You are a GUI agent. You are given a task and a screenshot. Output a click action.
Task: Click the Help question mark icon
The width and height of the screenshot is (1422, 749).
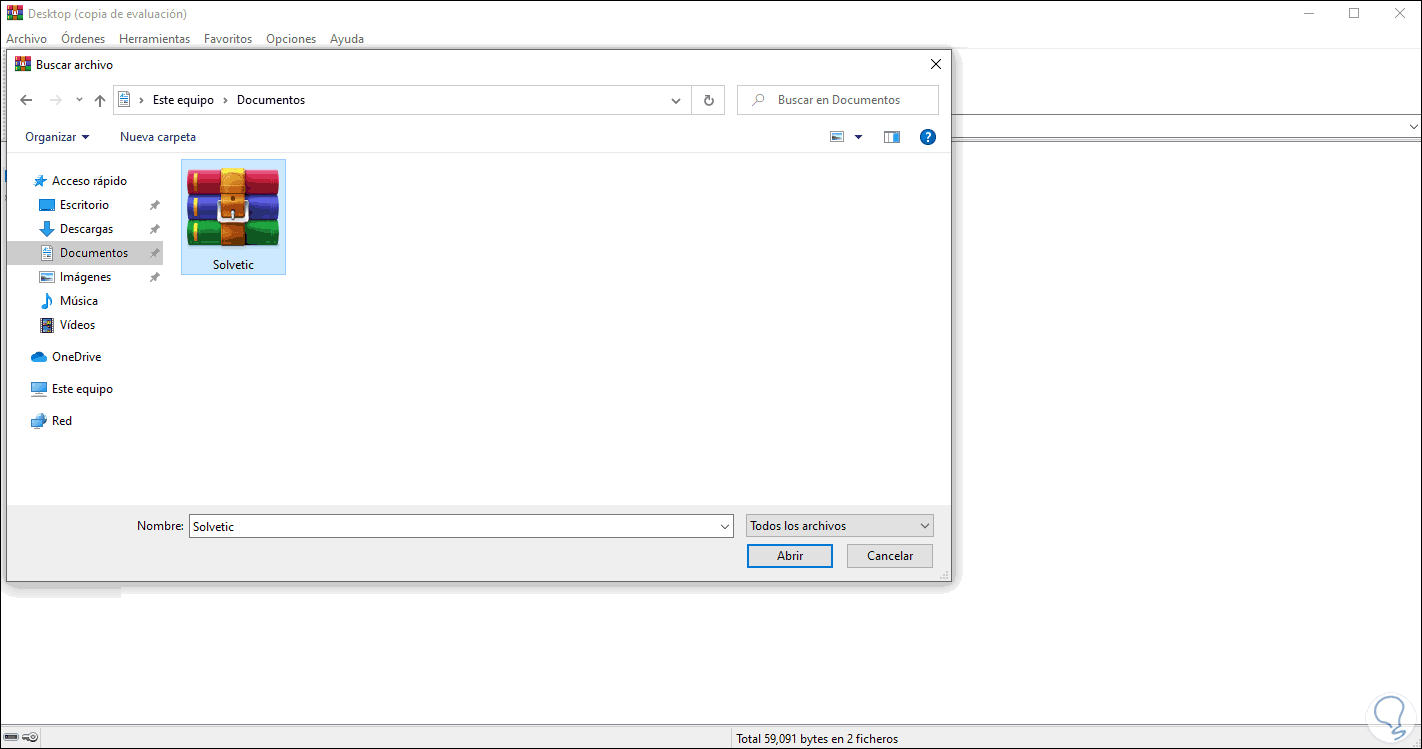[x=927, y=136]
